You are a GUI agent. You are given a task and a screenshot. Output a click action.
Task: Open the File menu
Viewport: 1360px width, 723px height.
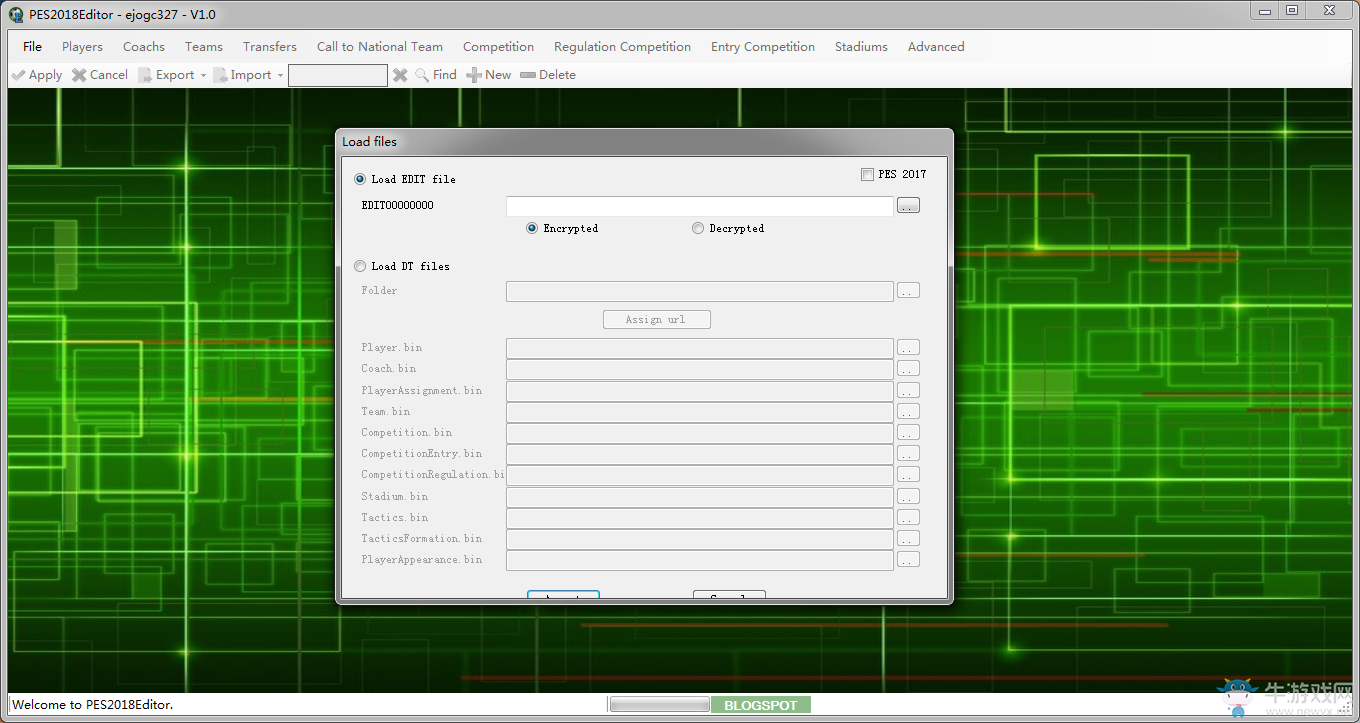click(32, 46)
